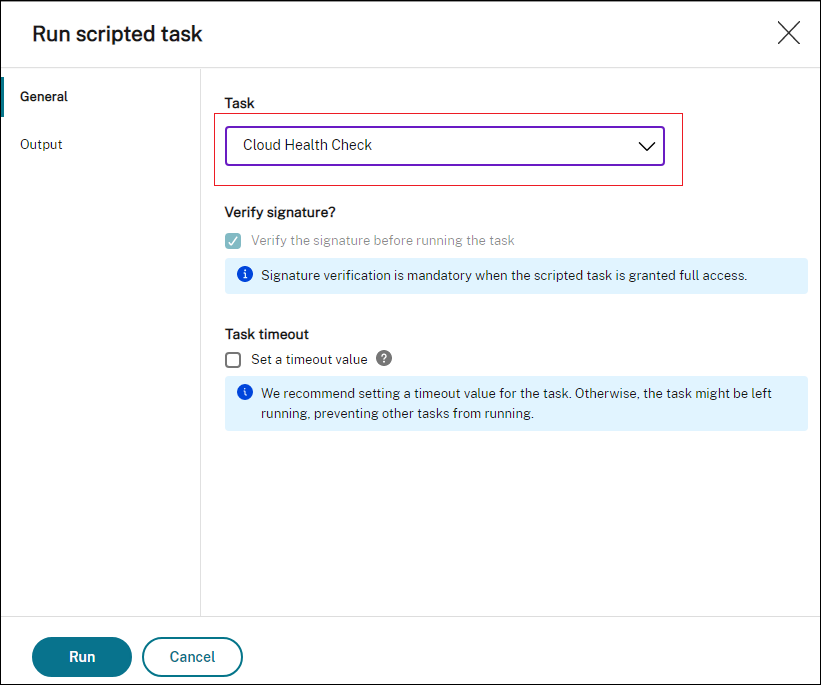The height and width of the screenshot is (685, 821).
Task: Toggle the Verify signature checkbox
Action: (233, 241)
